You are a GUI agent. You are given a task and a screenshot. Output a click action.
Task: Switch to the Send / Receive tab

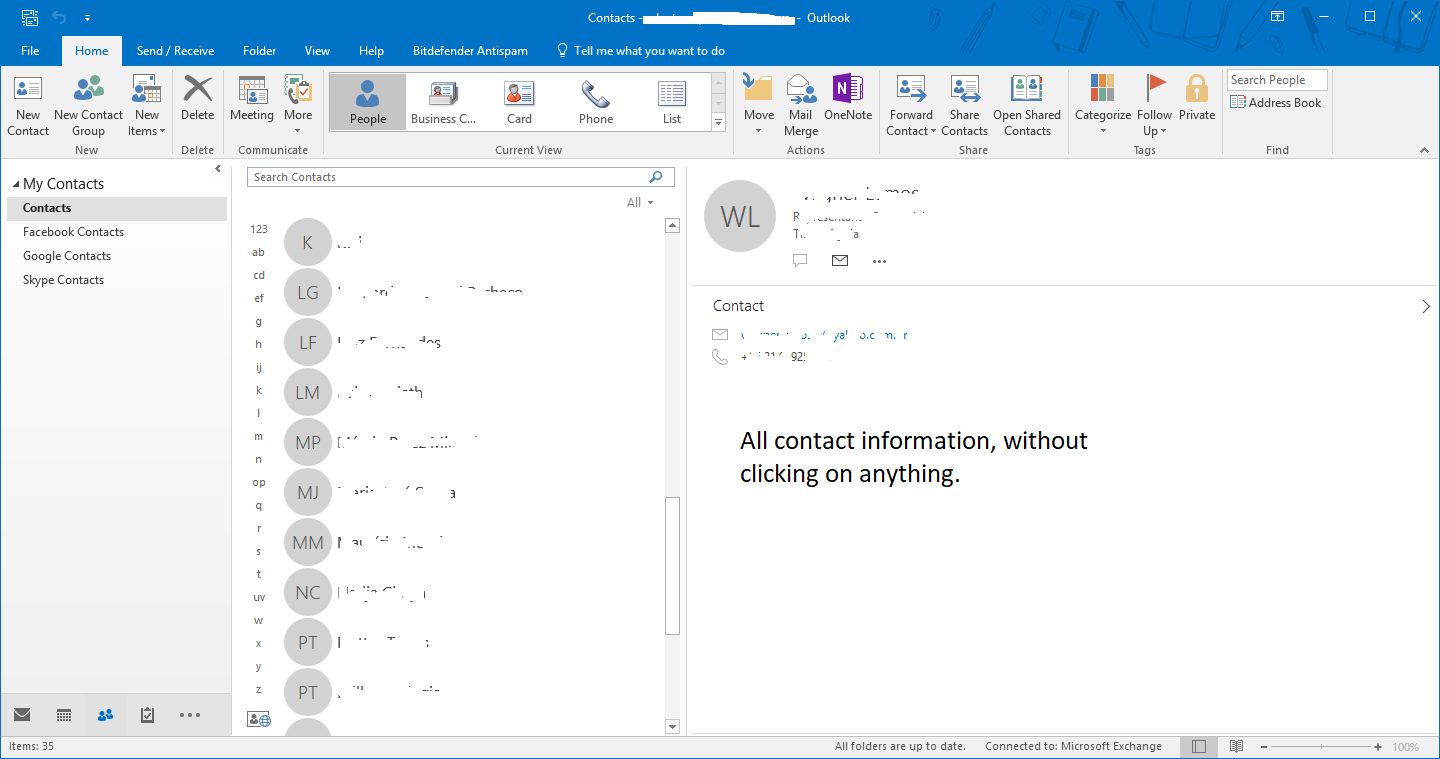point(175,51)
